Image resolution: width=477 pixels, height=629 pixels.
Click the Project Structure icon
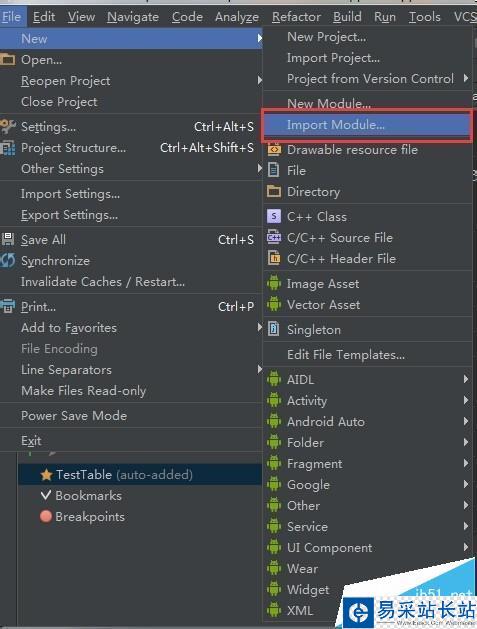pyautogui.click(x=8, y=148)
